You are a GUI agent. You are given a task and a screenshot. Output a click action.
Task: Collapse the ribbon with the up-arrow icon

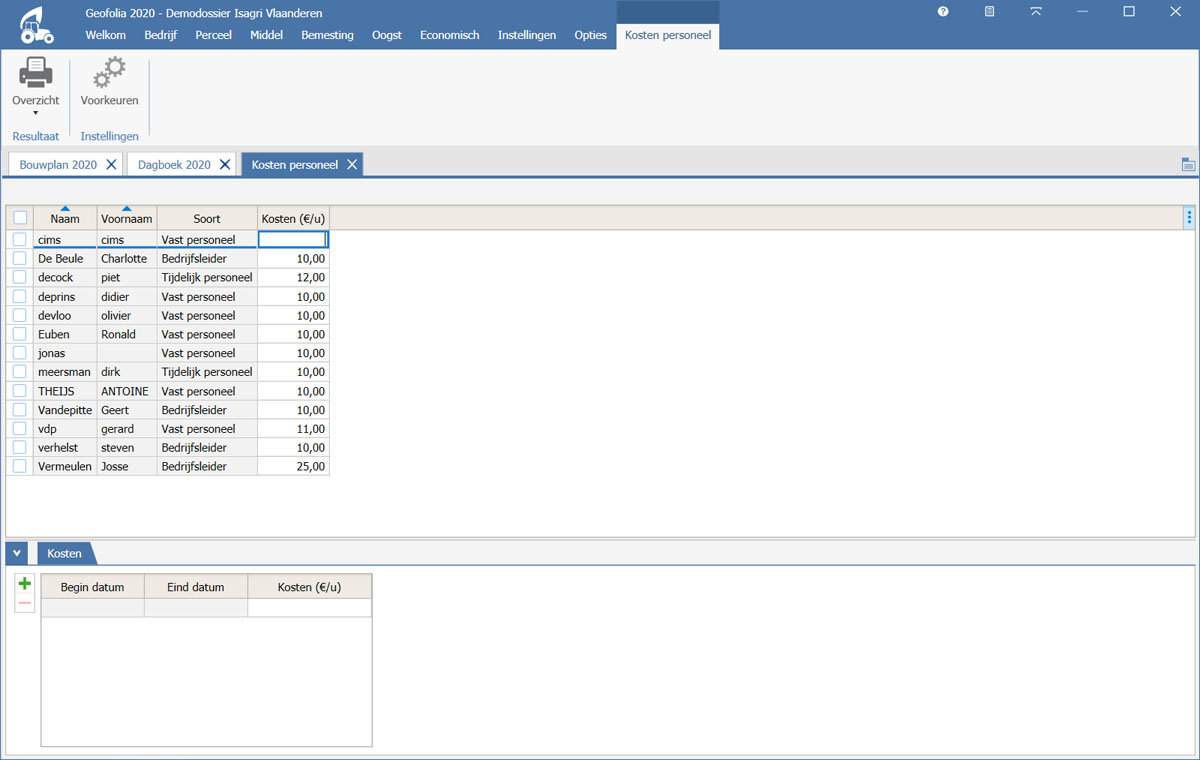pos(1036,11)
